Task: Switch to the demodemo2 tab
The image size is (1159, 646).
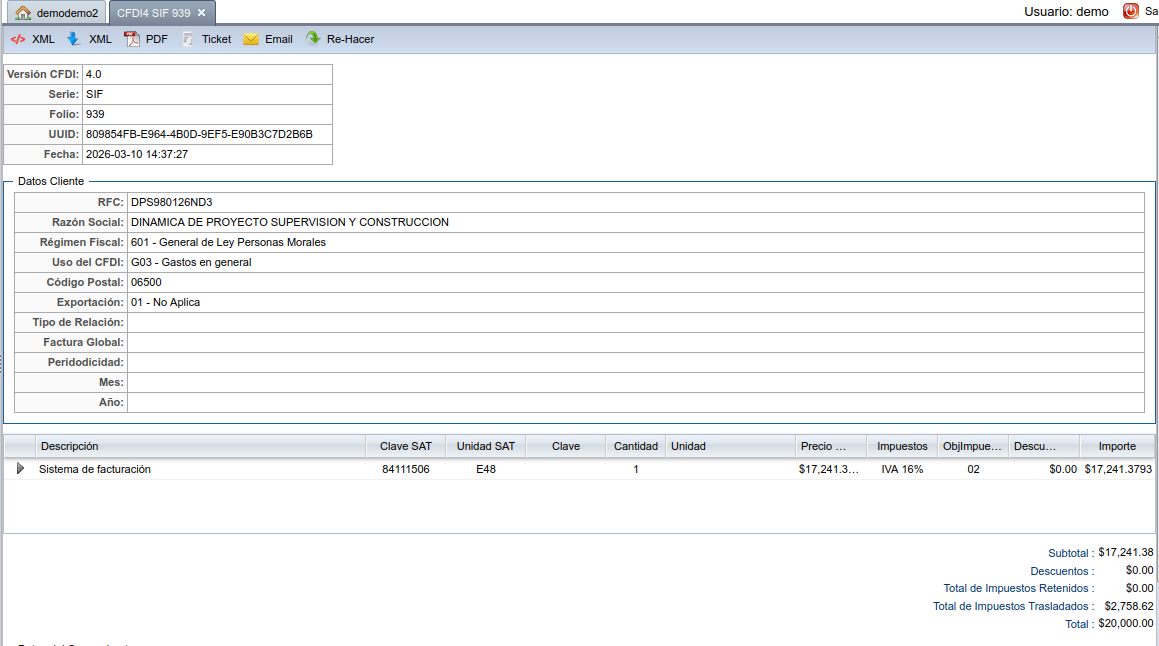Action: [67, 13]
